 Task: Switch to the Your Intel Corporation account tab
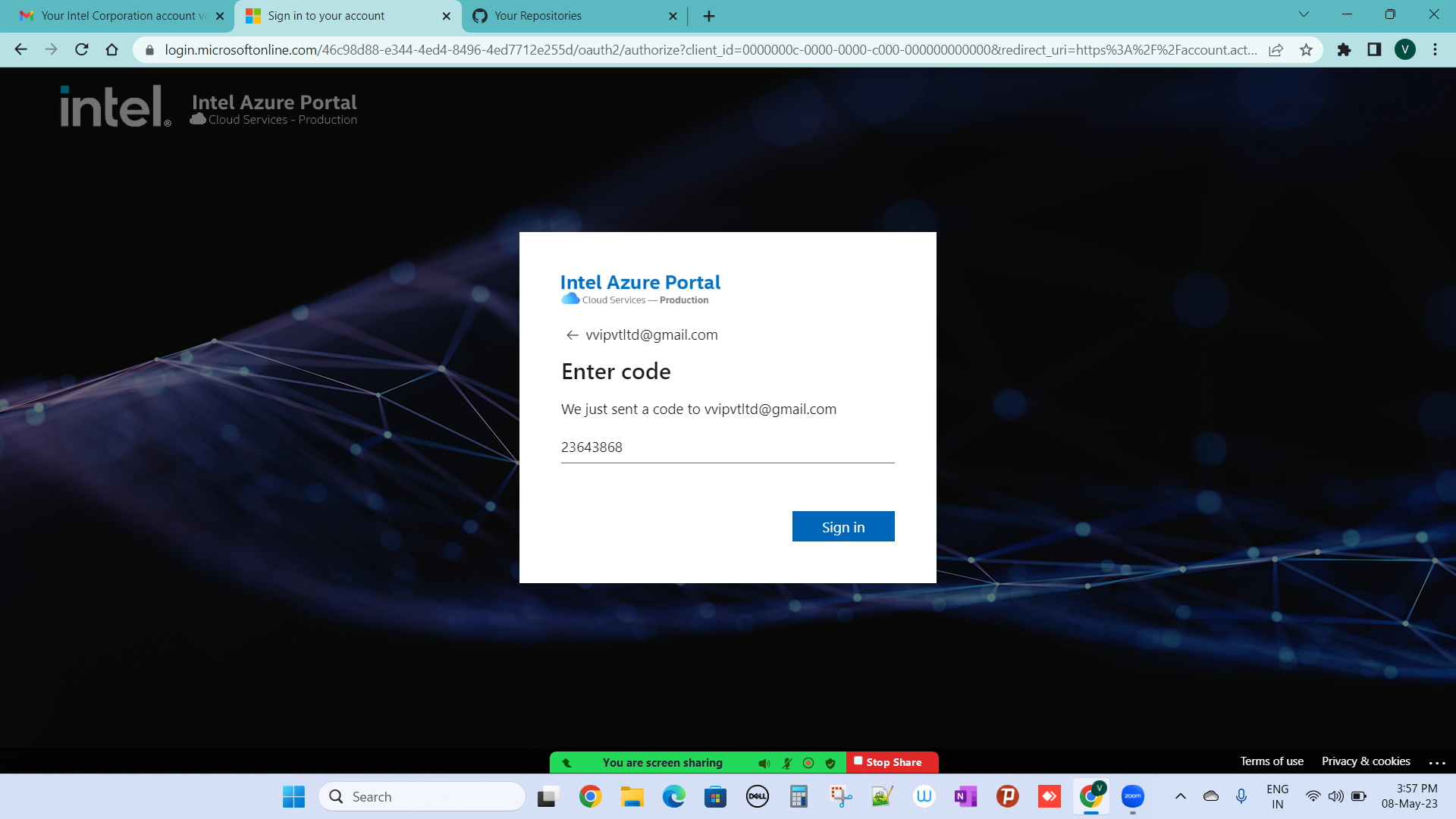click(x=121, y=15)
